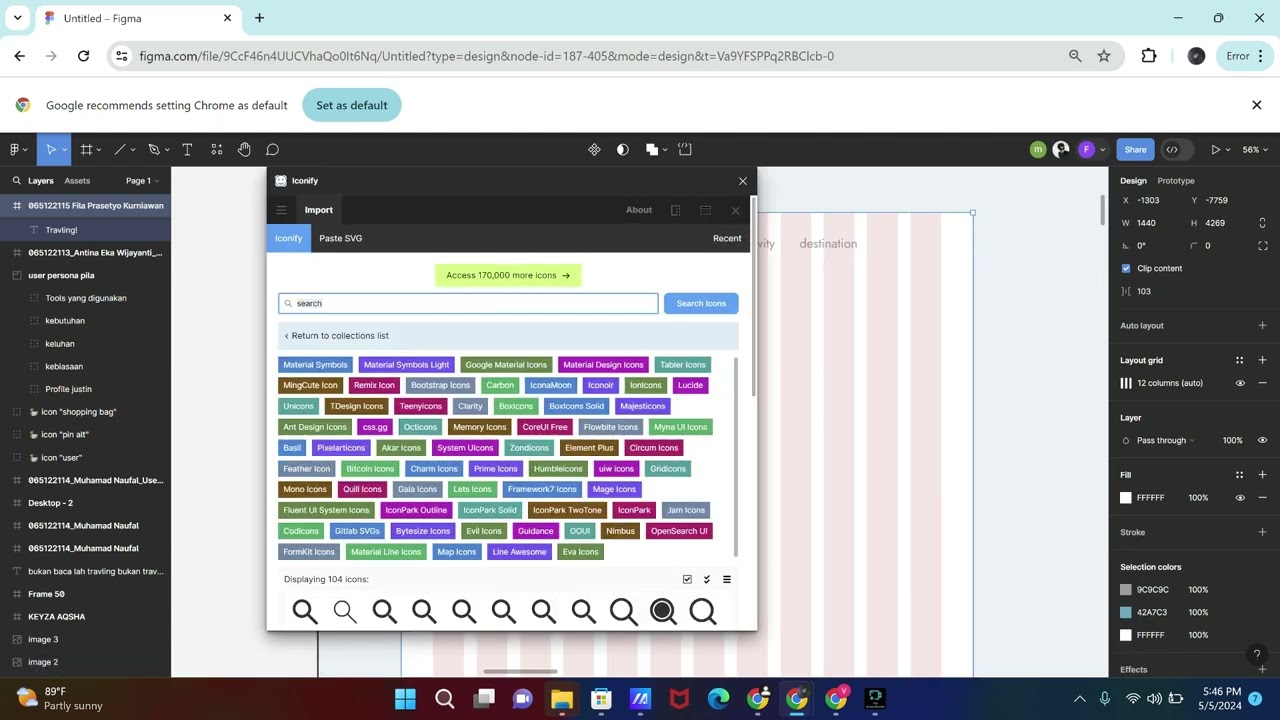Screen dimensions: 1280x720
Task: Select the Text tool
Action: click(187, 149)
